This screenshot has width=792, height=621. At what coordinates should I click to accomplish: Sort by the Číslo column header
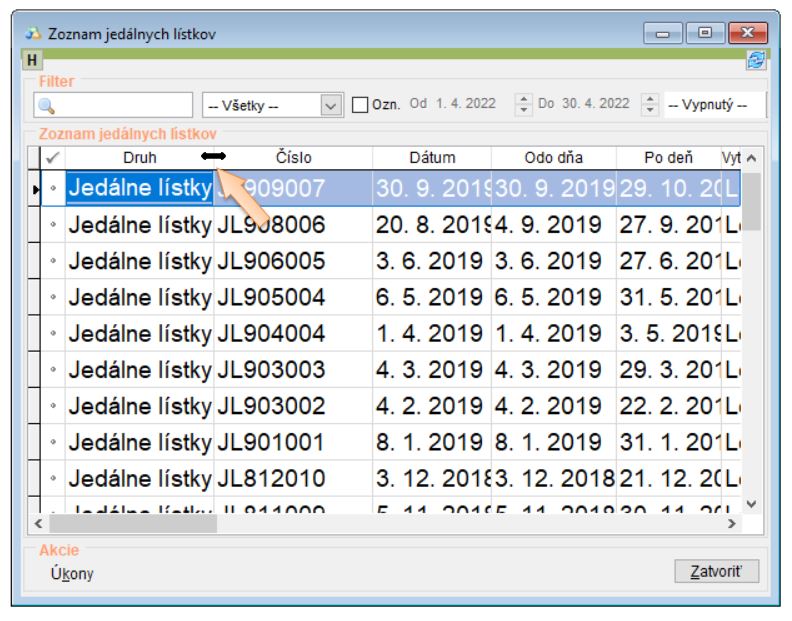coord(293,158)
